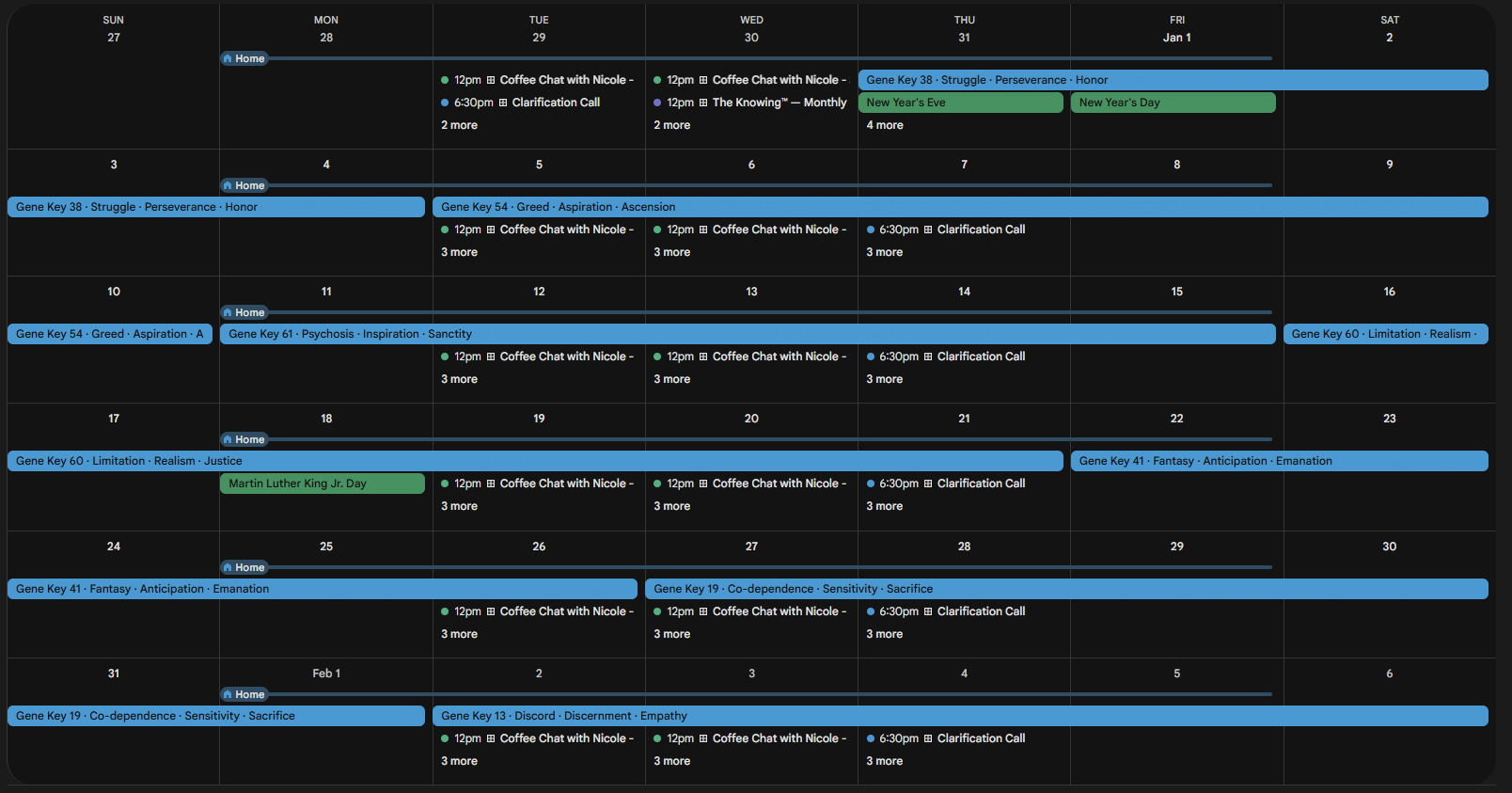Select Sunday 27 date number
This screenshot has width=1512, height=793.
tap(114, 38)
